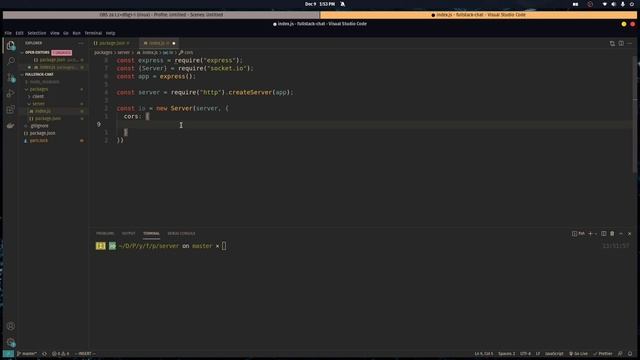The height and width of the screenshot is (360, 640).
Task: Open notifications bell in status bar
Action: point(630,353)
